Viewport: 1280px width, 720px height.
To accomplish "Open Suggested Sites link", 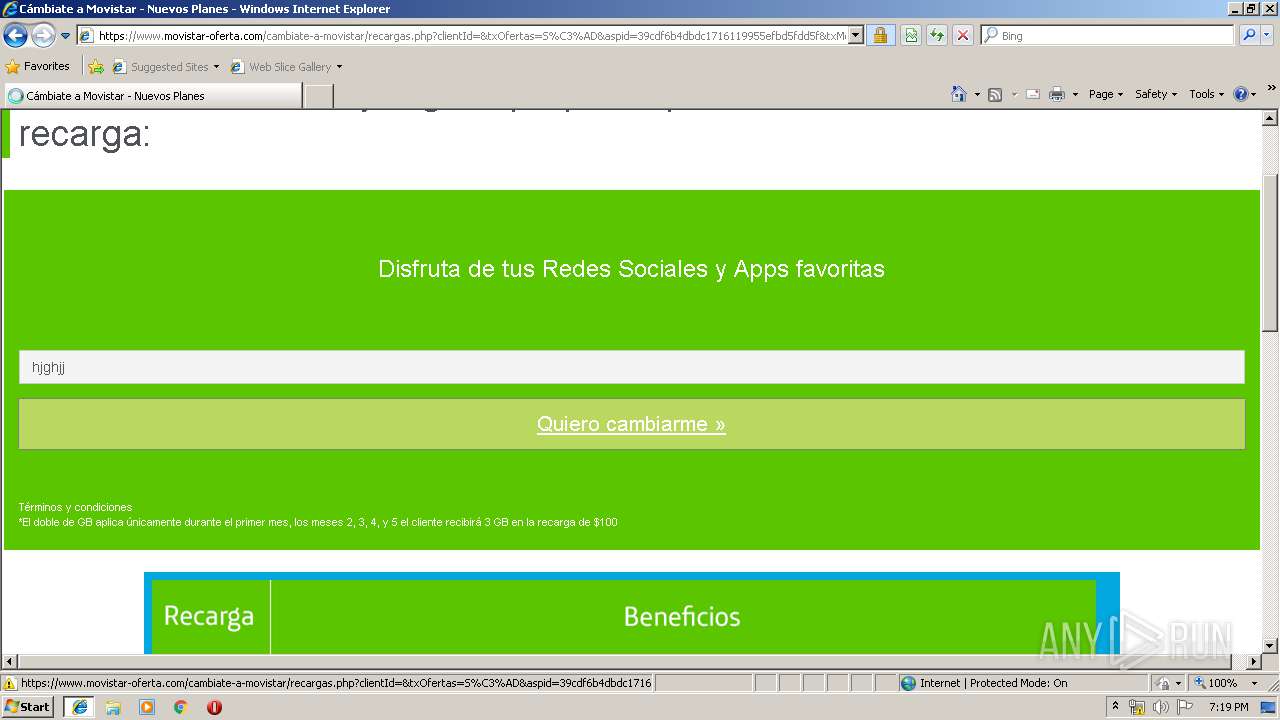I will 169,67.
